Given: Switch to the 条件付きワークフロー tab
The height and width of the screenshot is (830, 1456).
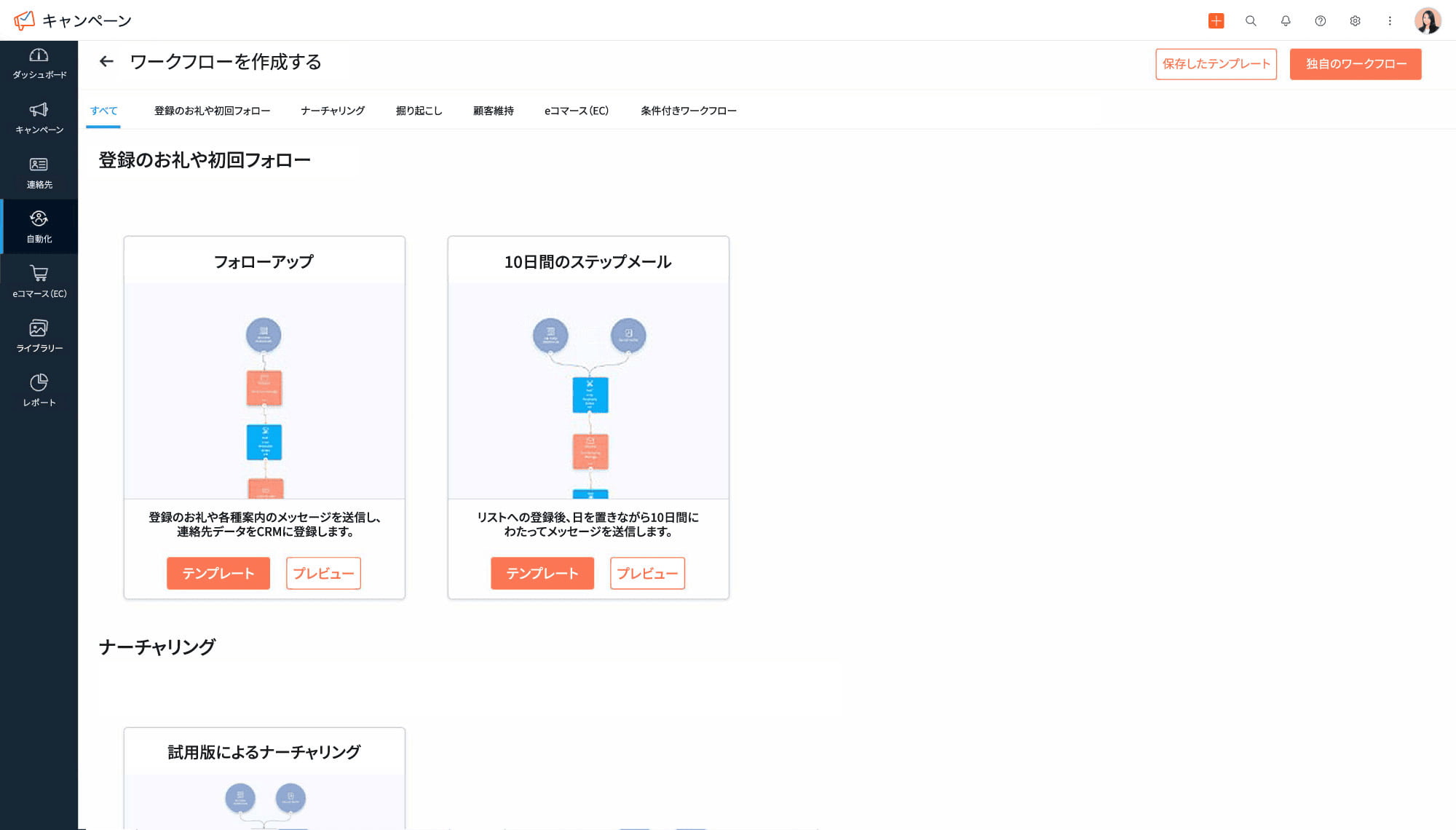Looking at the screenshot, I should pyautogui.click(x=689, y=111).
